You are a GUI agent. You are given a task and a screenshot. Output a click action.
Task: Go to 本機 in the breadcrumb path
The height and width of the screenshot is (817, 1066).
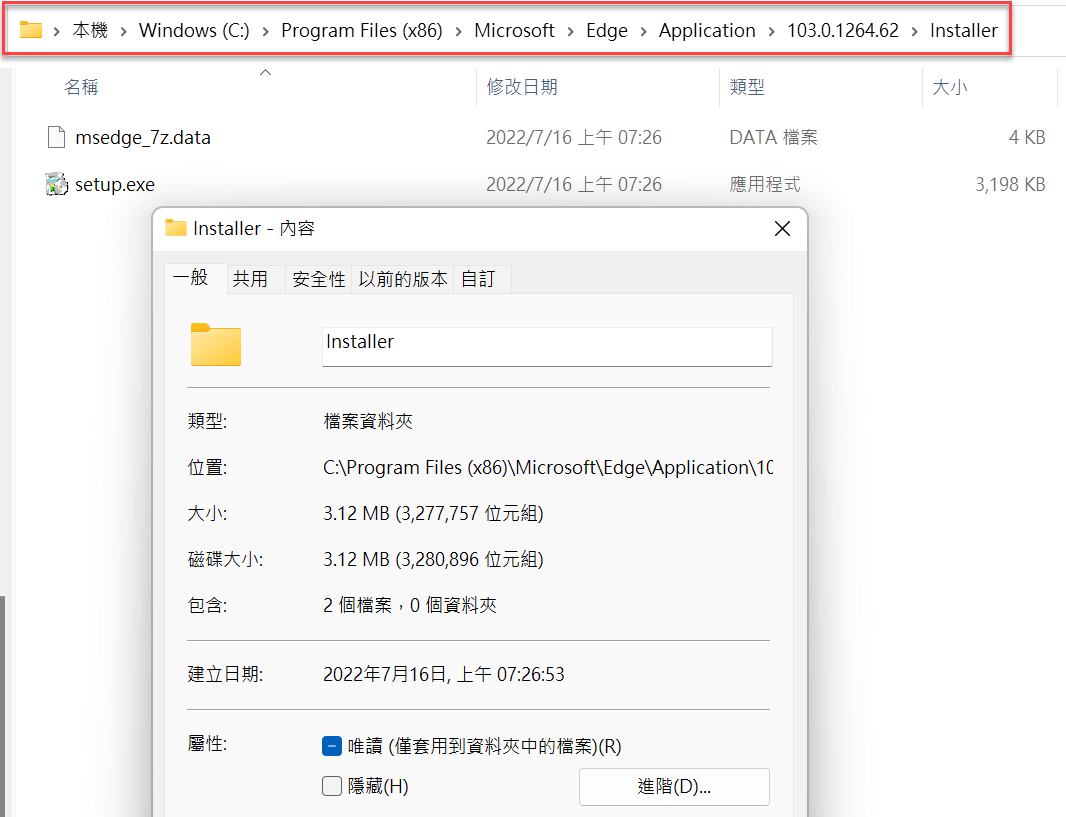(x=90, y=30)
